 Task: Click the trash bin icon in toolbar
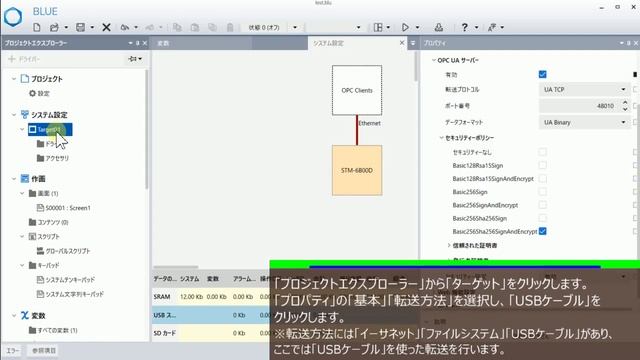click(230, 27)
